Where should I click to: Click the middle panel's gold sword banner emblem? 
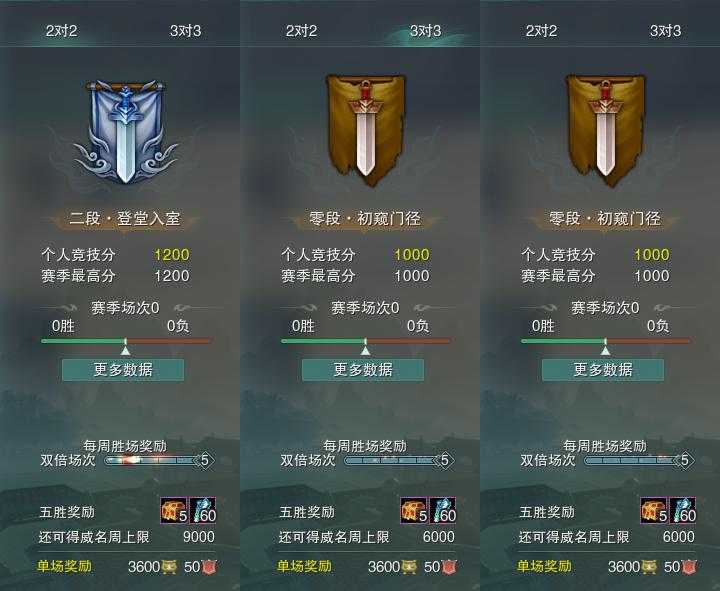click(x=366, y=130)
